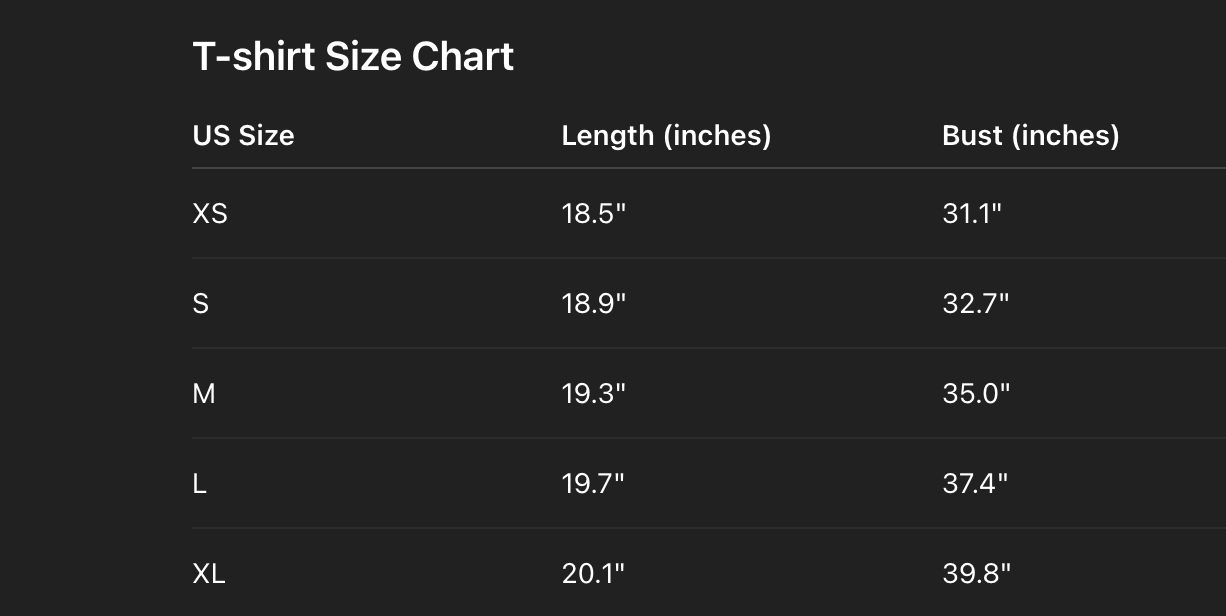Click the 18.9" length value
This screenshot has width=1226, height=616.
[593, 304]
